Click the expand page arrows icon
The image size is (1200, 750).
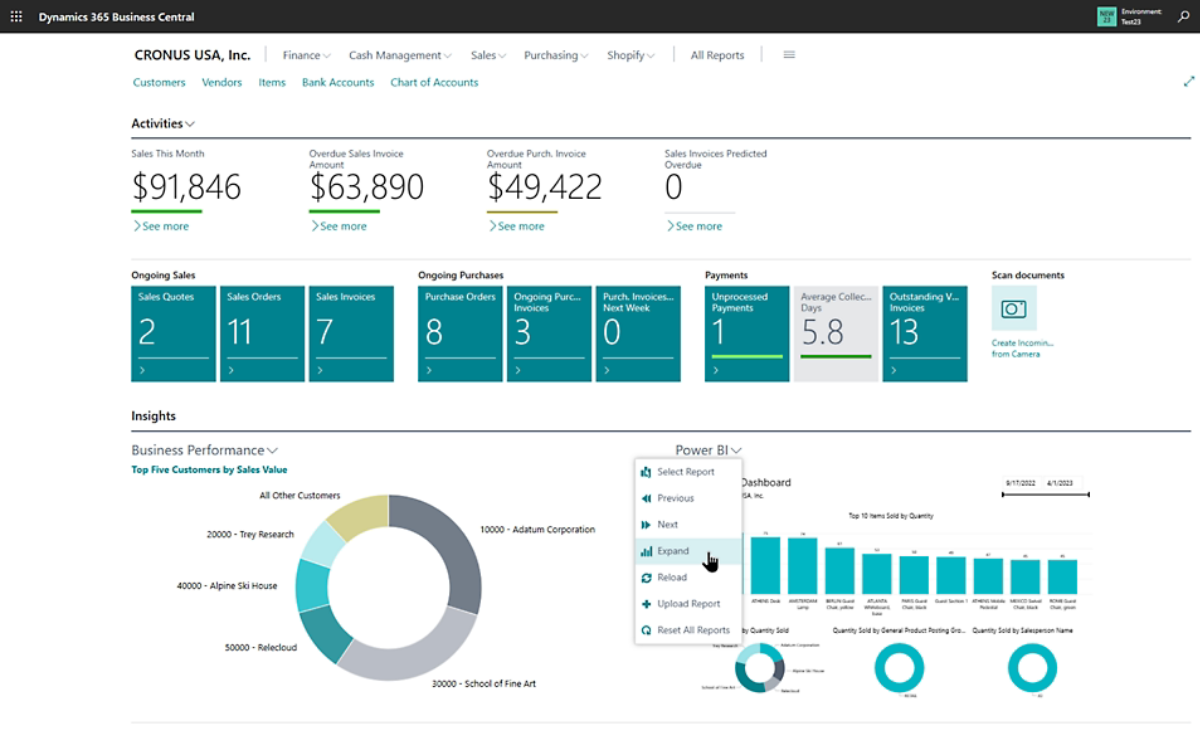1189,82
